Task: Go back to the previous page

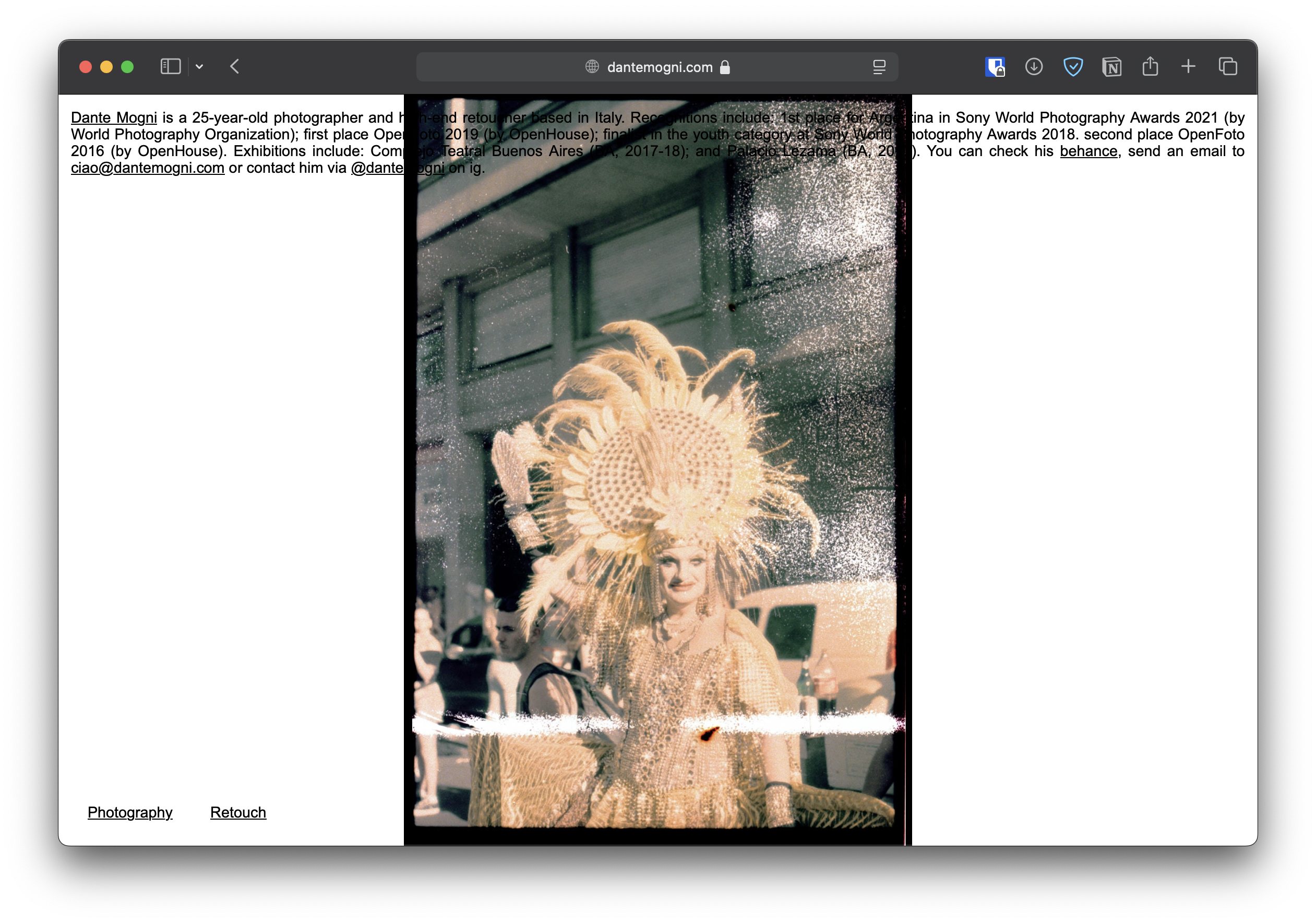Action: click(234, 66)
